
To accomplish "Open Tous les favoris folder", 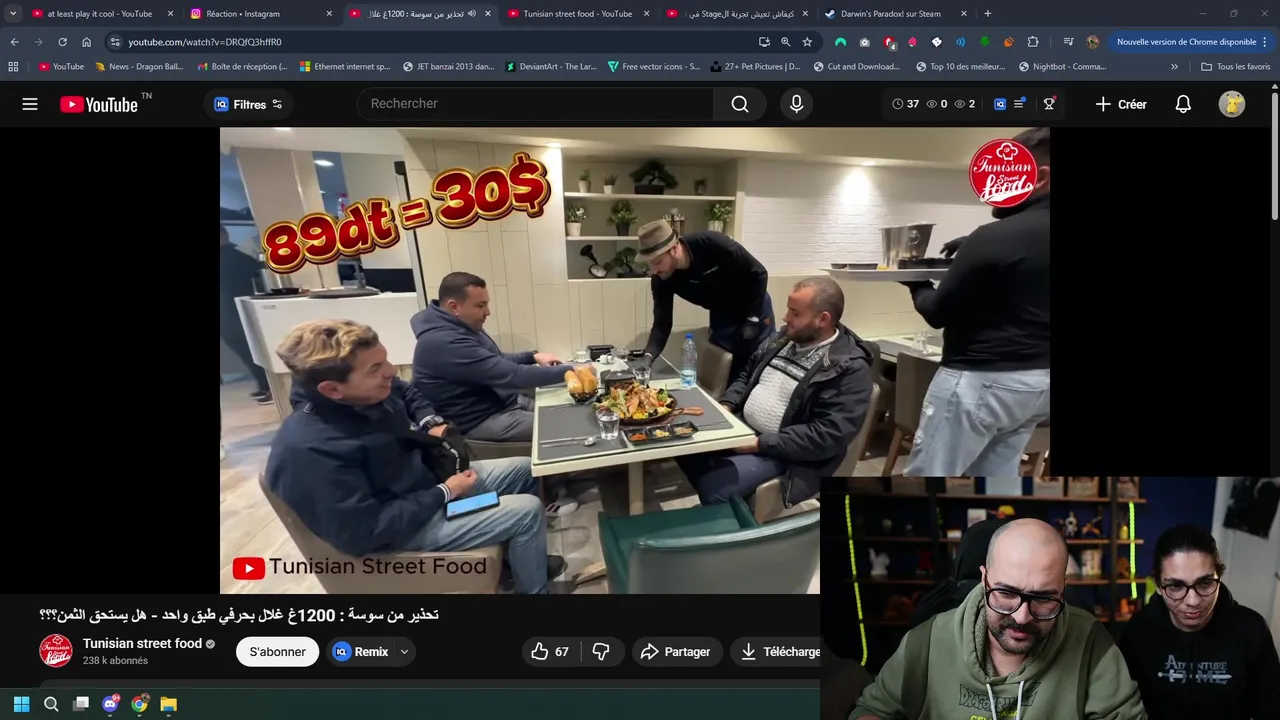I will tap(1235, 67).
